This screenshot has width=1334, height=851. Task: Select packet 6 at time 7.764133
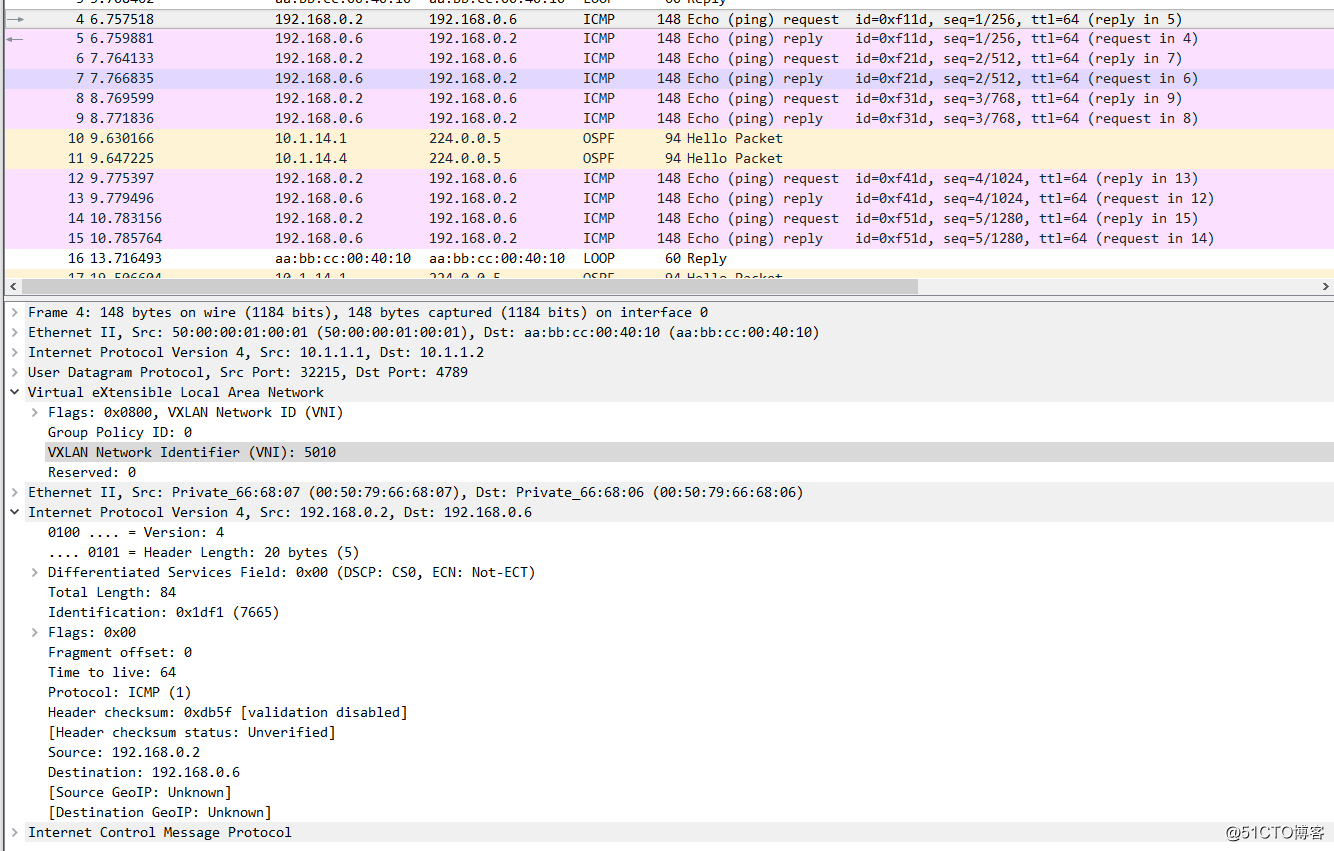pyautogui.click(x=668, y=59)
